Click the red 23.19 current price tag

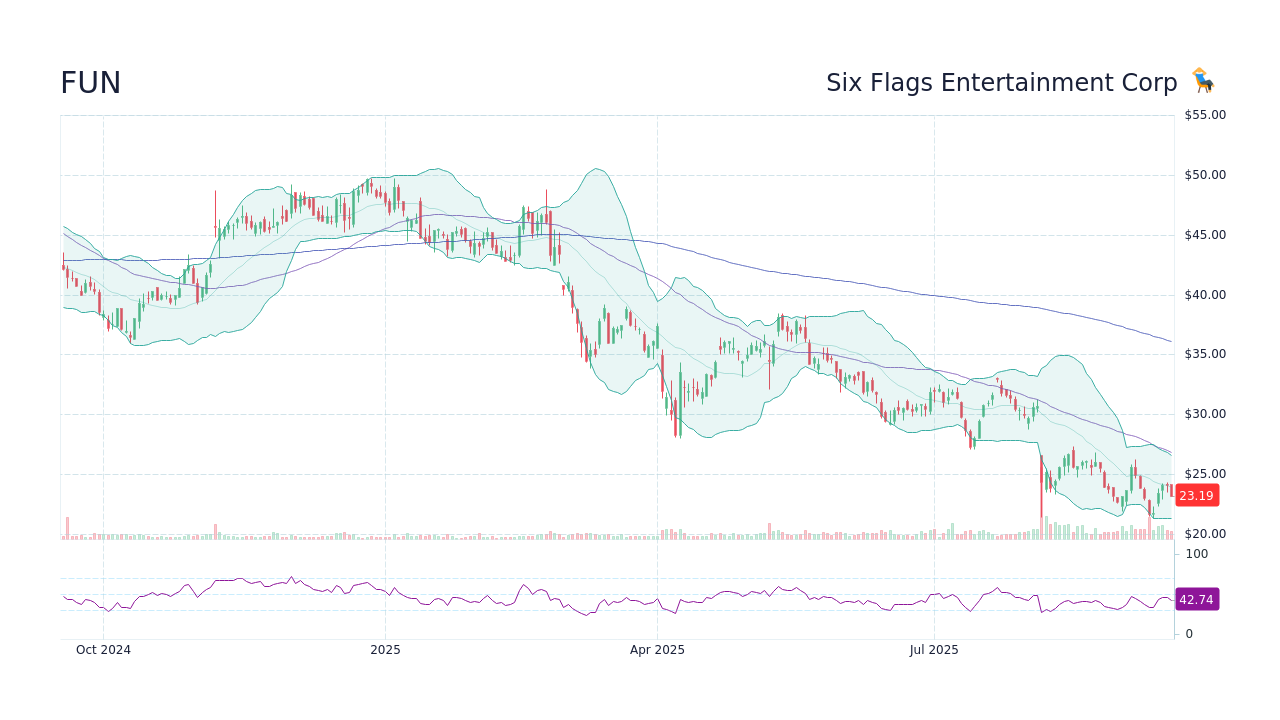[x=1196, y=495]
